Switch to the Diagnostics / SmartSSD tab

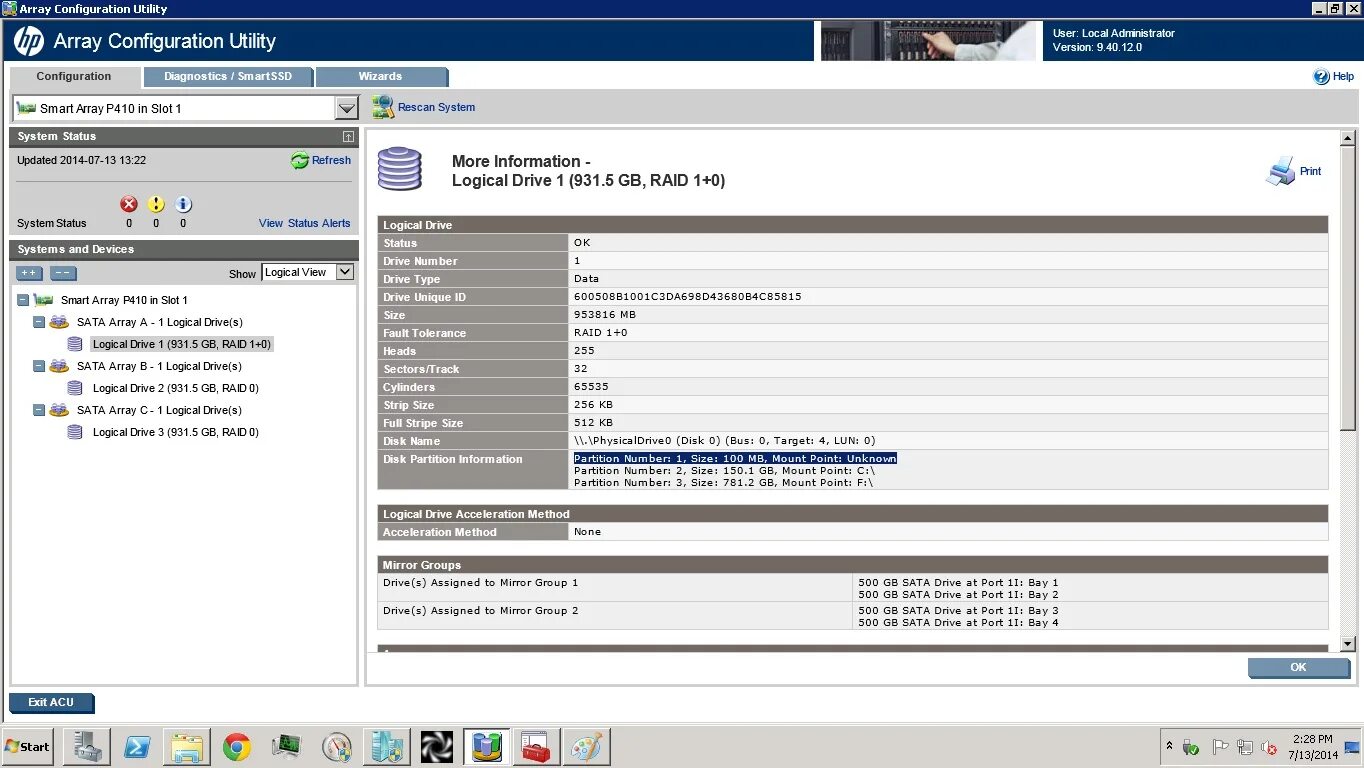point(228,76)
